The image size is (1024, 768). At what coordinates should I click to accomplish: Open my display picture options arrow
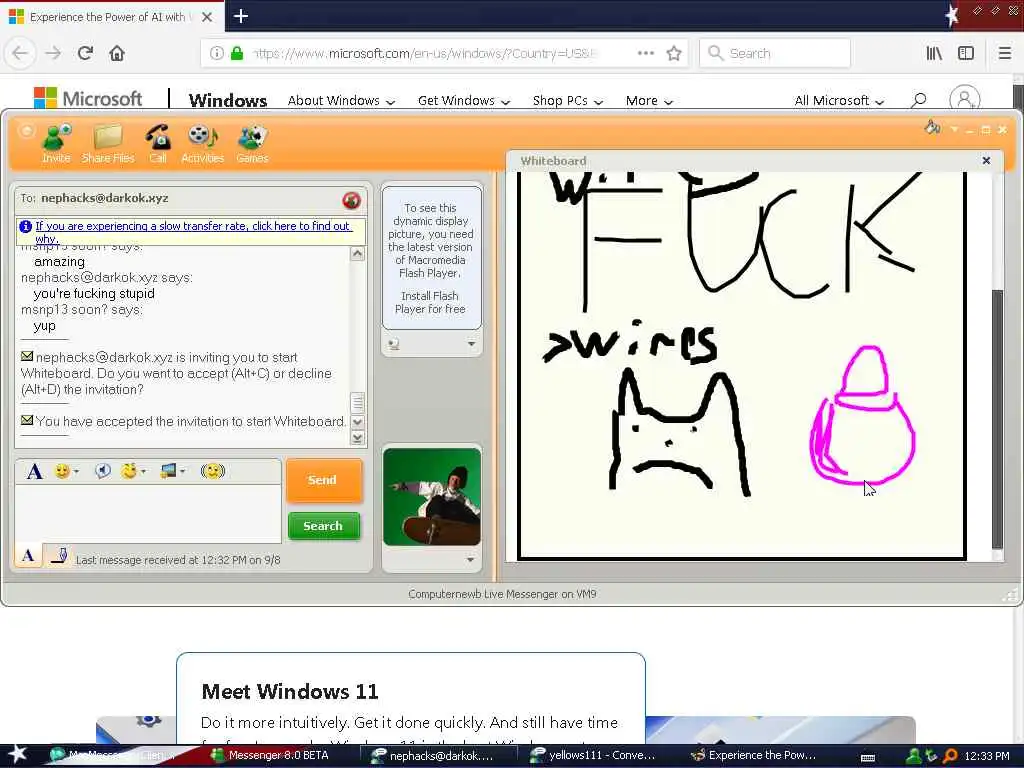point(470,560)
